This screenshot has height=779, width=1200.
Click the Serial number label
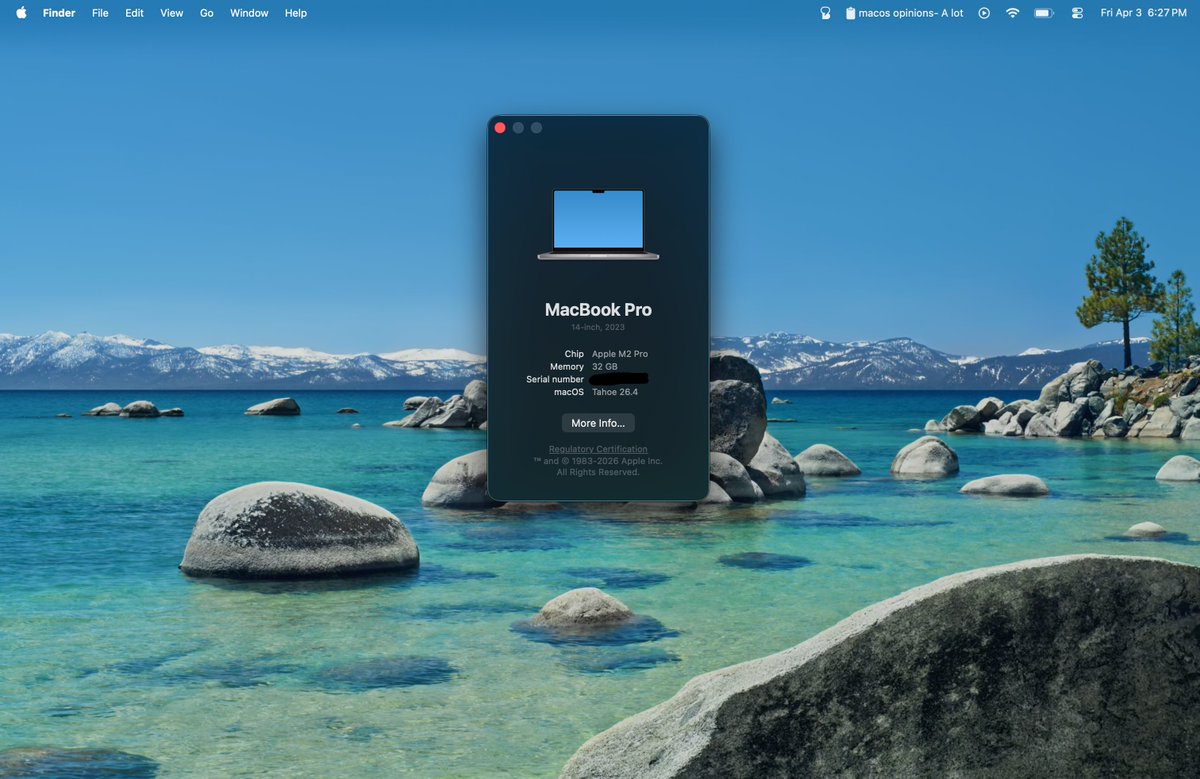click(555, 380)
